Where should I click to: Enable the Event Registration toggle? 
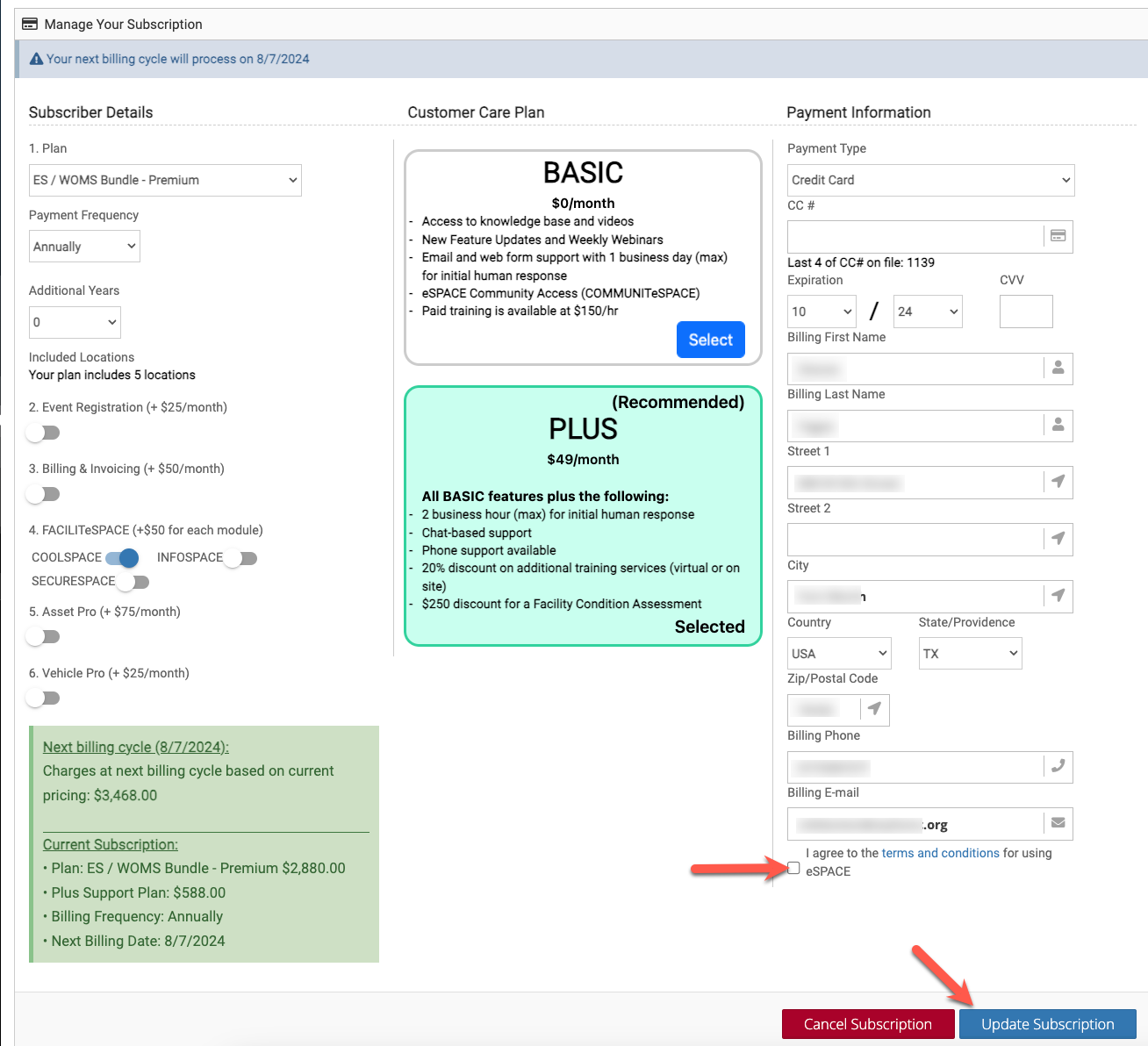[43, 433]
